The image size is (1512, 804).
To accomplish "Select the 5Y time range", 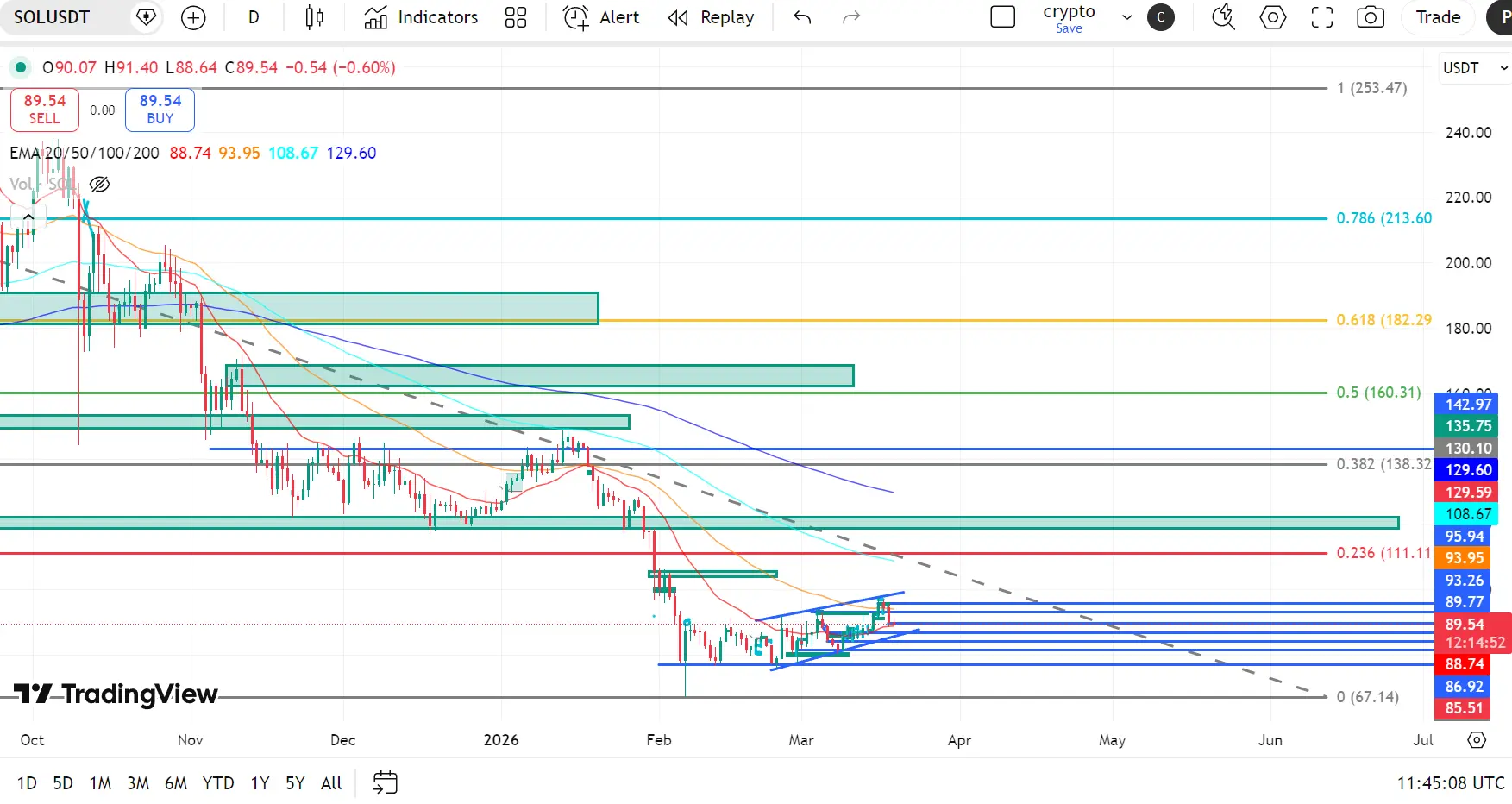I will pyautogui.click(x=295, y=783).
